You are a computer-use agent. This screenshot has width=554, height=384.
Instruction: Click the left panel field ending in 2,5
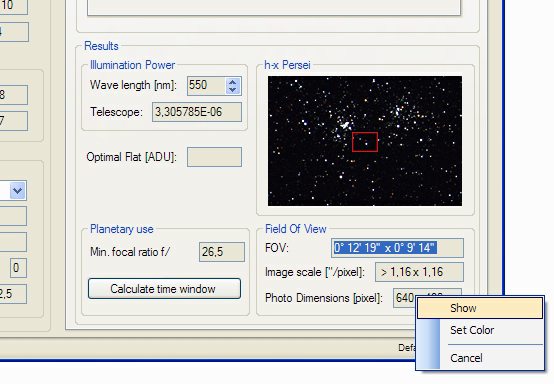12,294
